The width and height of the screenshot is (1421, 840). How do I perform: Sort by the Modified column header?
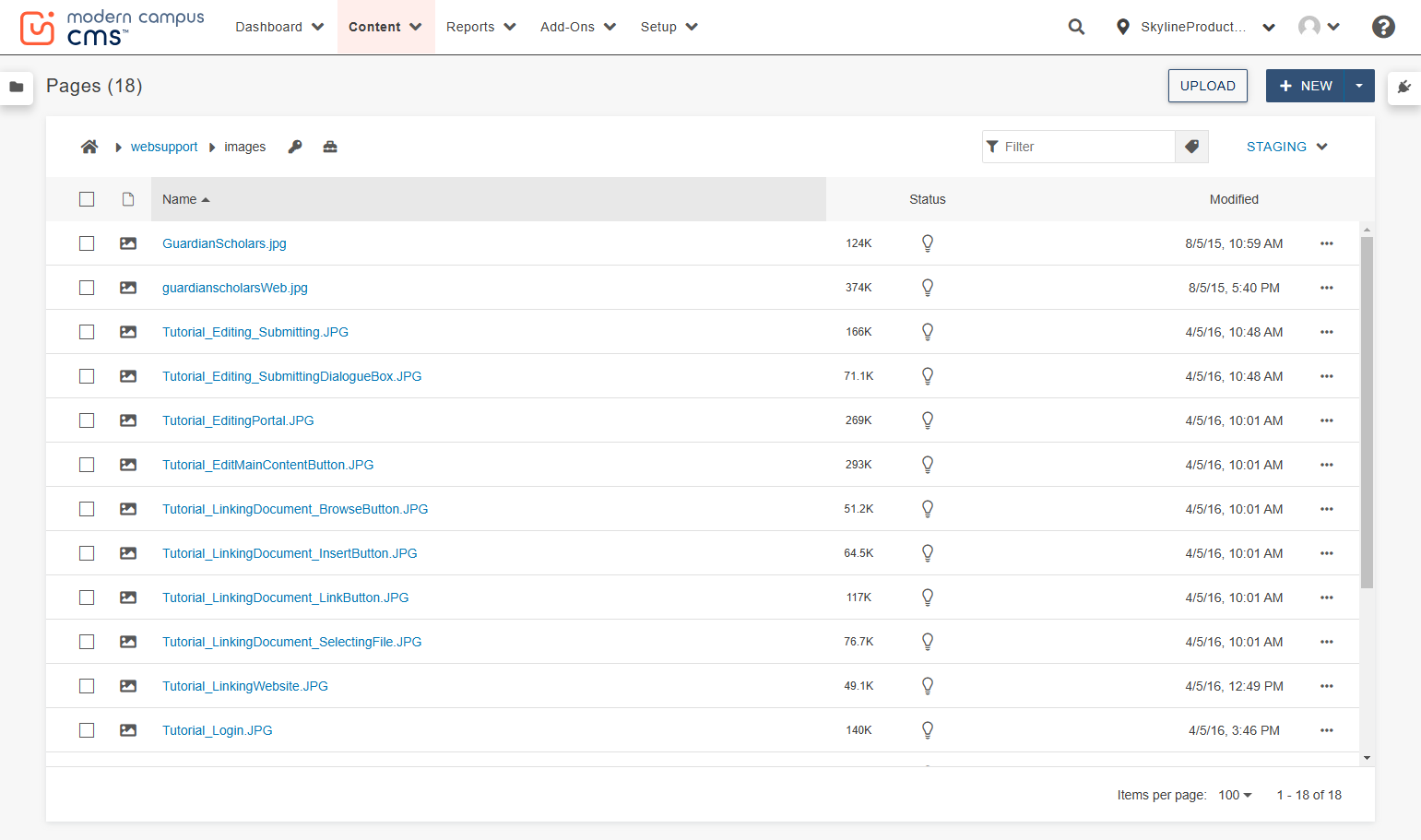point(1234,199)
